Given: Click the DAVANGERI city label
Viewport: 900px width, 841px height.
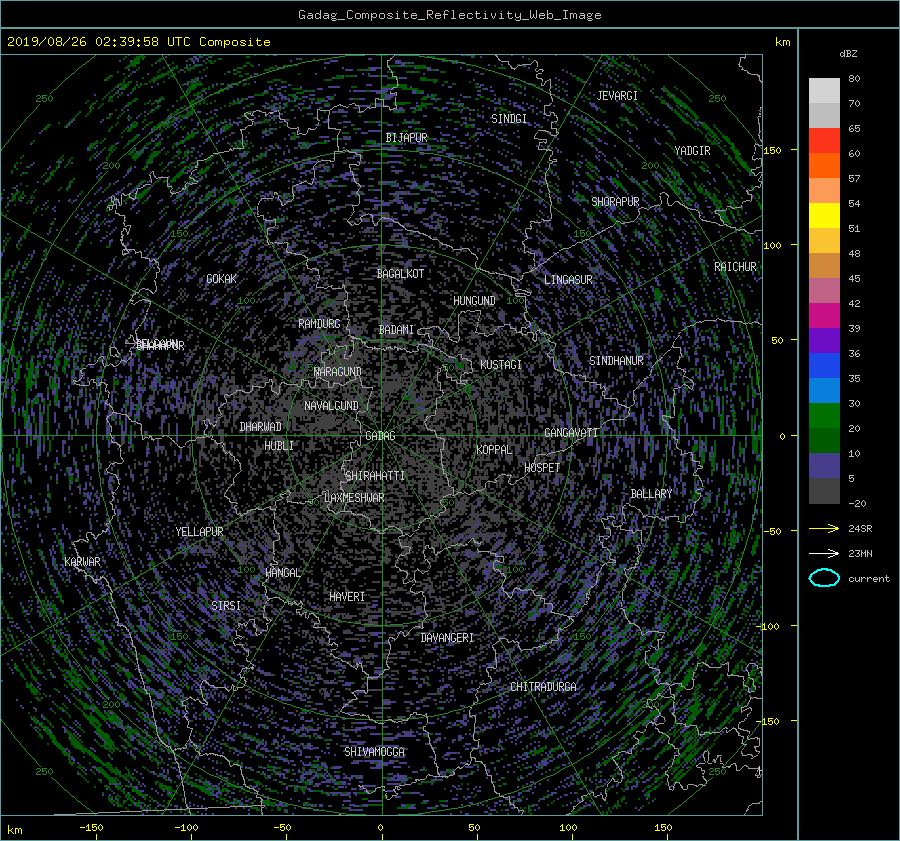Looking at the screenshot, I should point(447,638).
